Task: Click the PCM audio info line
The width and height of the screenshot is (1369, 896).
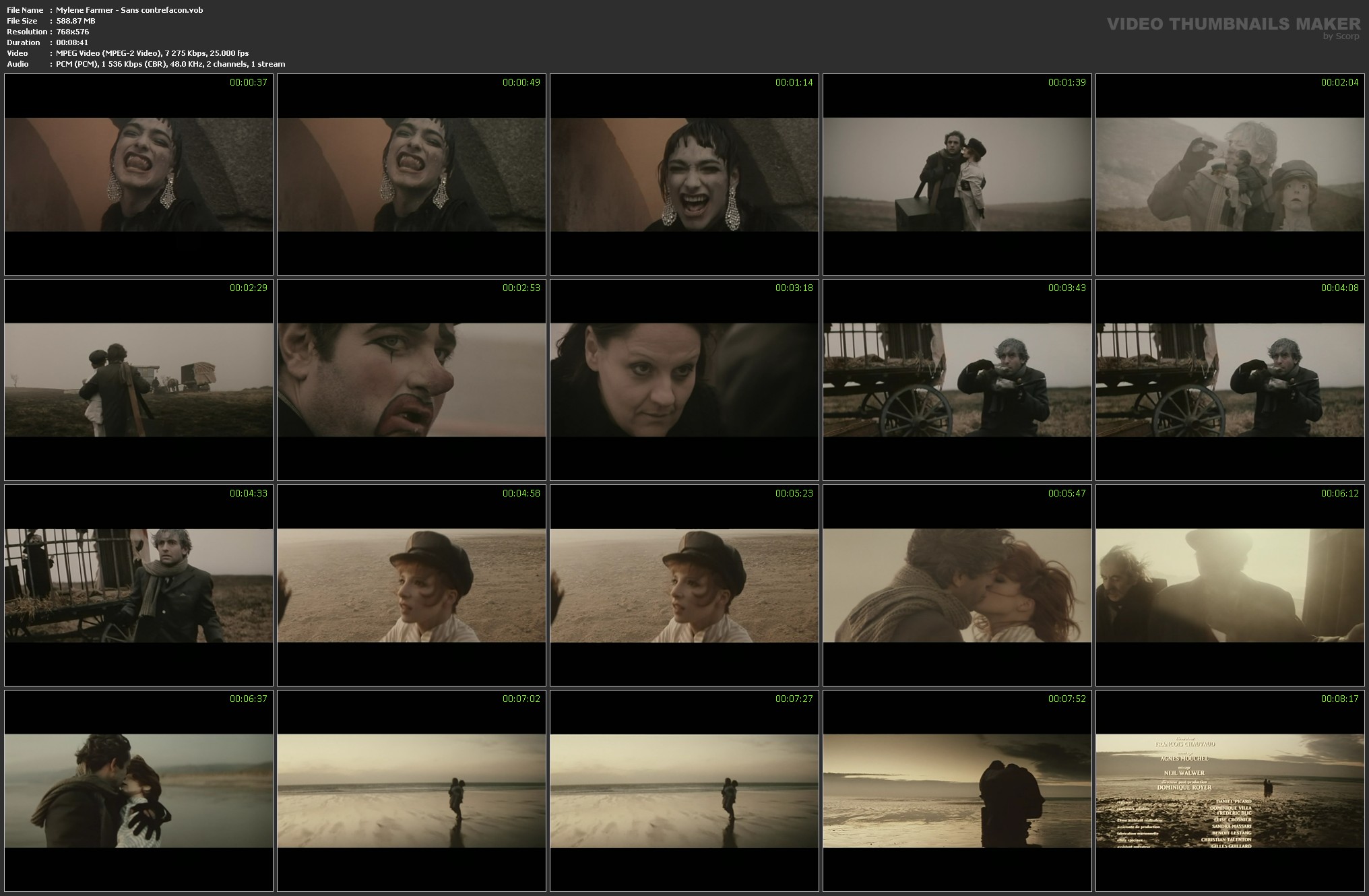Action: (x=170, y=64)
